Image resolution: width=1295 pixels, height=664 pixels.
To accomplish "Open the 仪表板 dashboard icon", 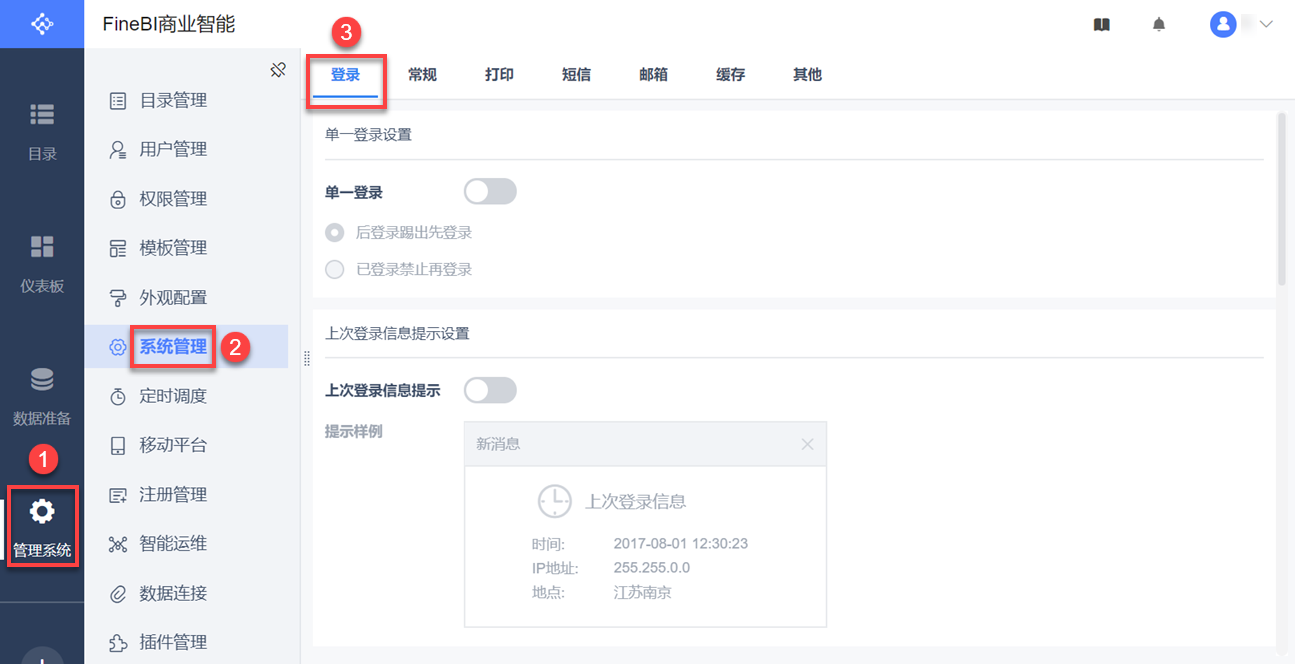I will [42, 247].
